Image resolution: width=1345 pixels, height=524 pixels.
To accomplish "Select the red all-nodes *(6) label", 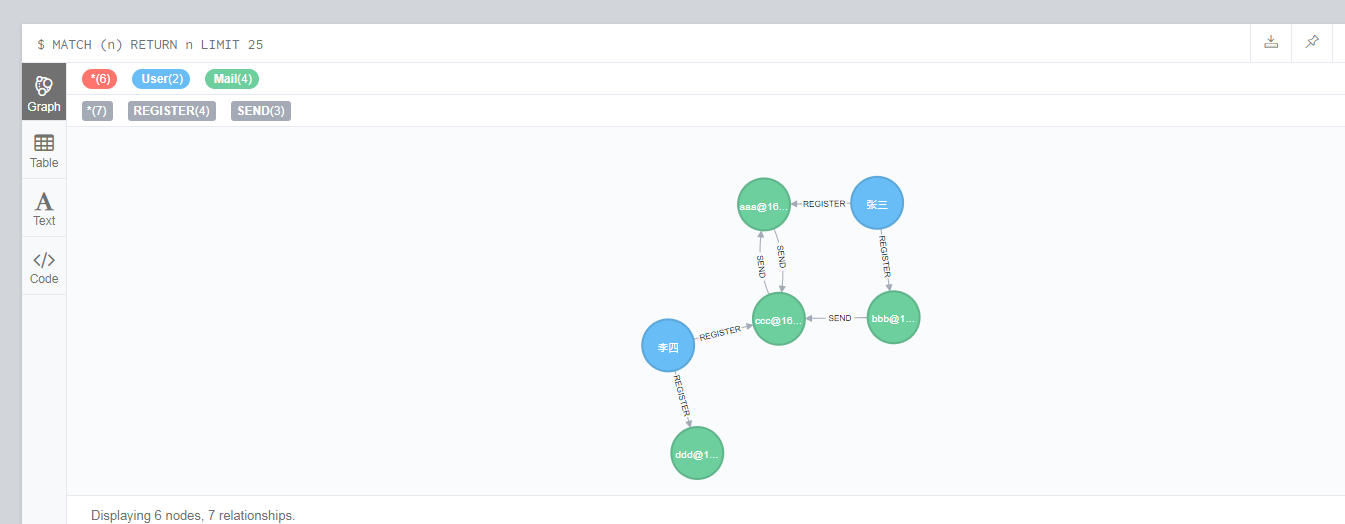I will coord(99,79).
